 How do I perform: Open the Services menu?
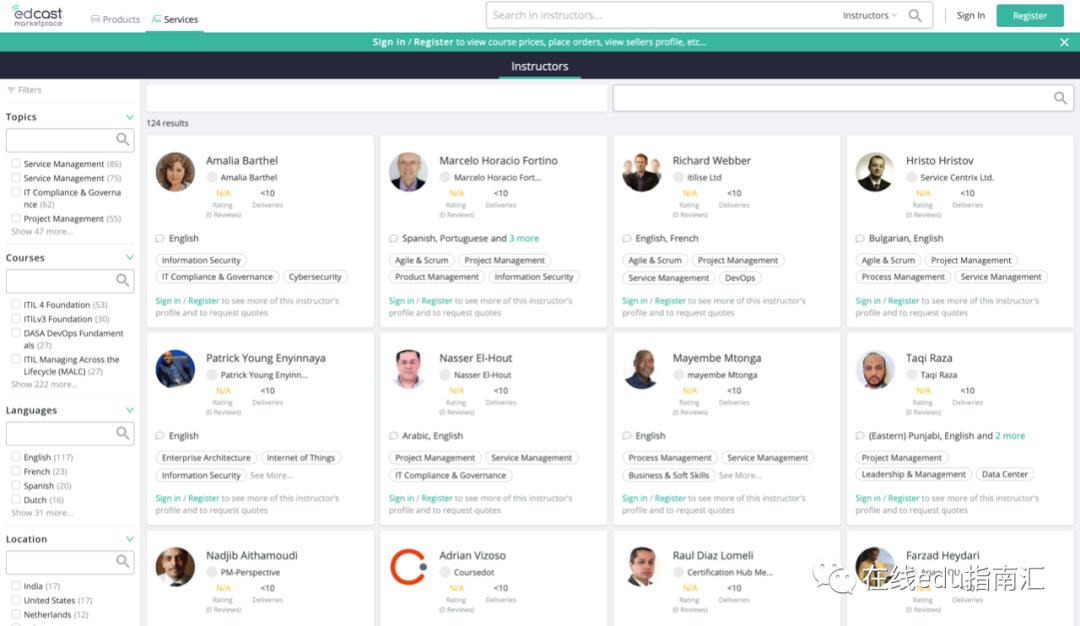[x=175, y=19]
